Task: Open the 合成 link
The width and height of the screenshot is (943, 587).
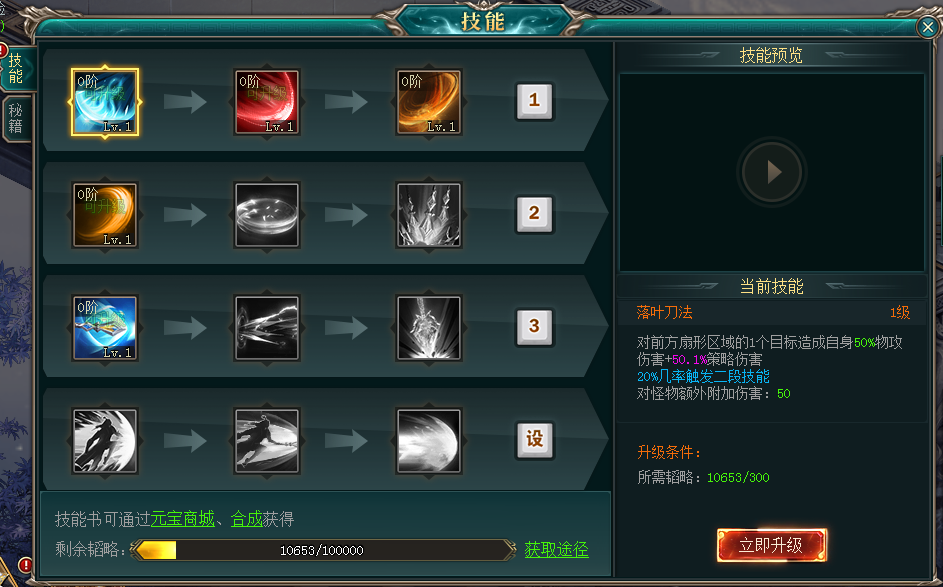Action: (x=247, y=518)
